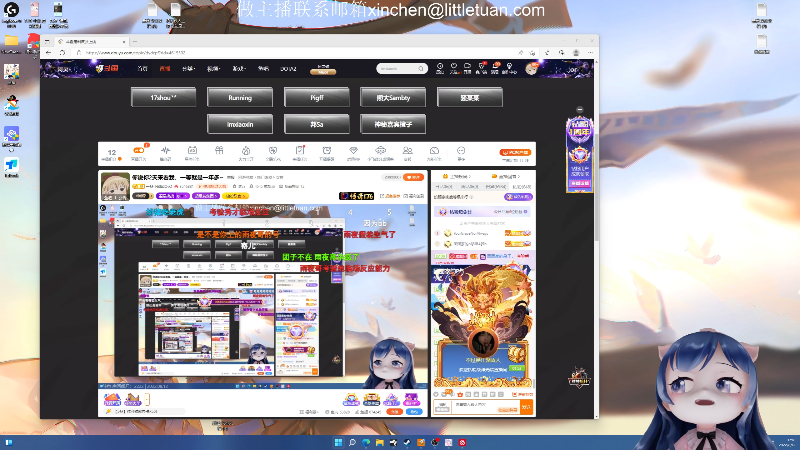
Task: Click the video player stream area
Action: click(263, 296)
